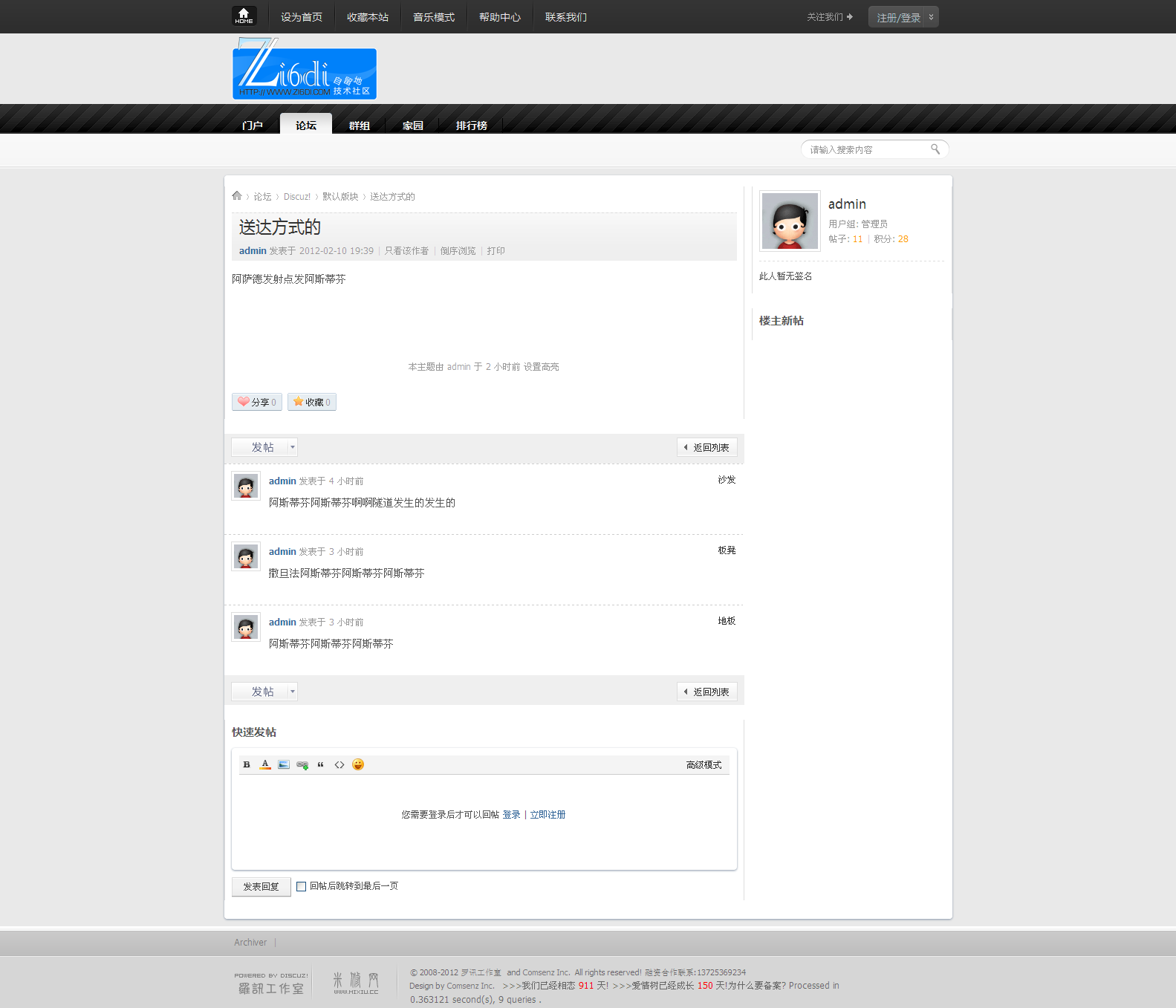
Task: Click the code brackets editor icon
Action: [340, 764]
